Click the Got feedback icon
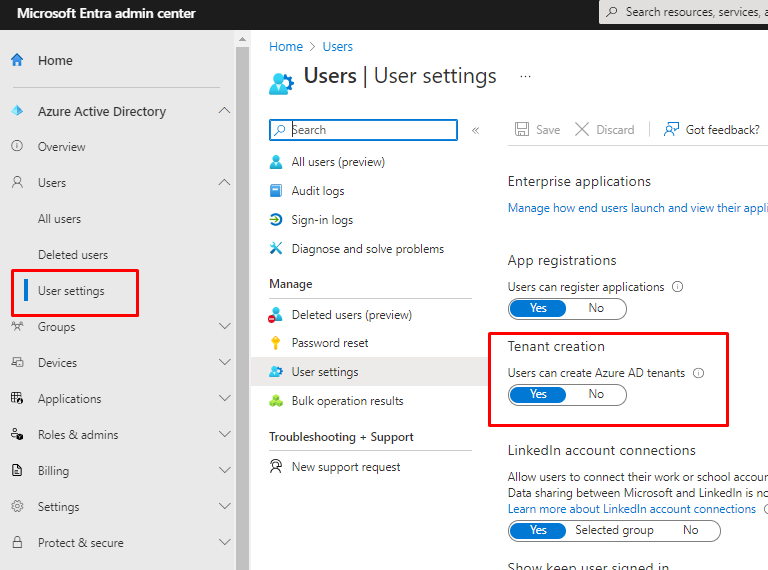Screen dimensions: 768x570 click(671, 130)
